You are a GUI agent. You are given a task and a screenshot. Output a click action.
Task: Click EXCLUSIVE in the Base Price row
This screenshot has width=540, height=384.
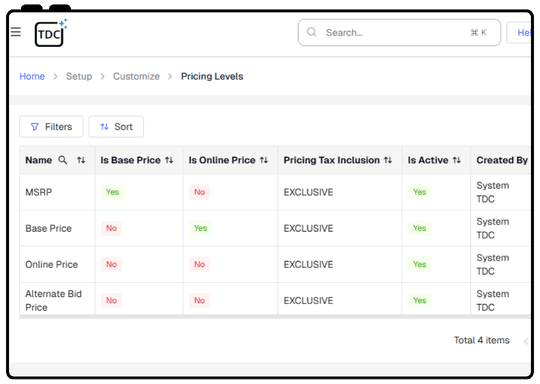[308, 228]
